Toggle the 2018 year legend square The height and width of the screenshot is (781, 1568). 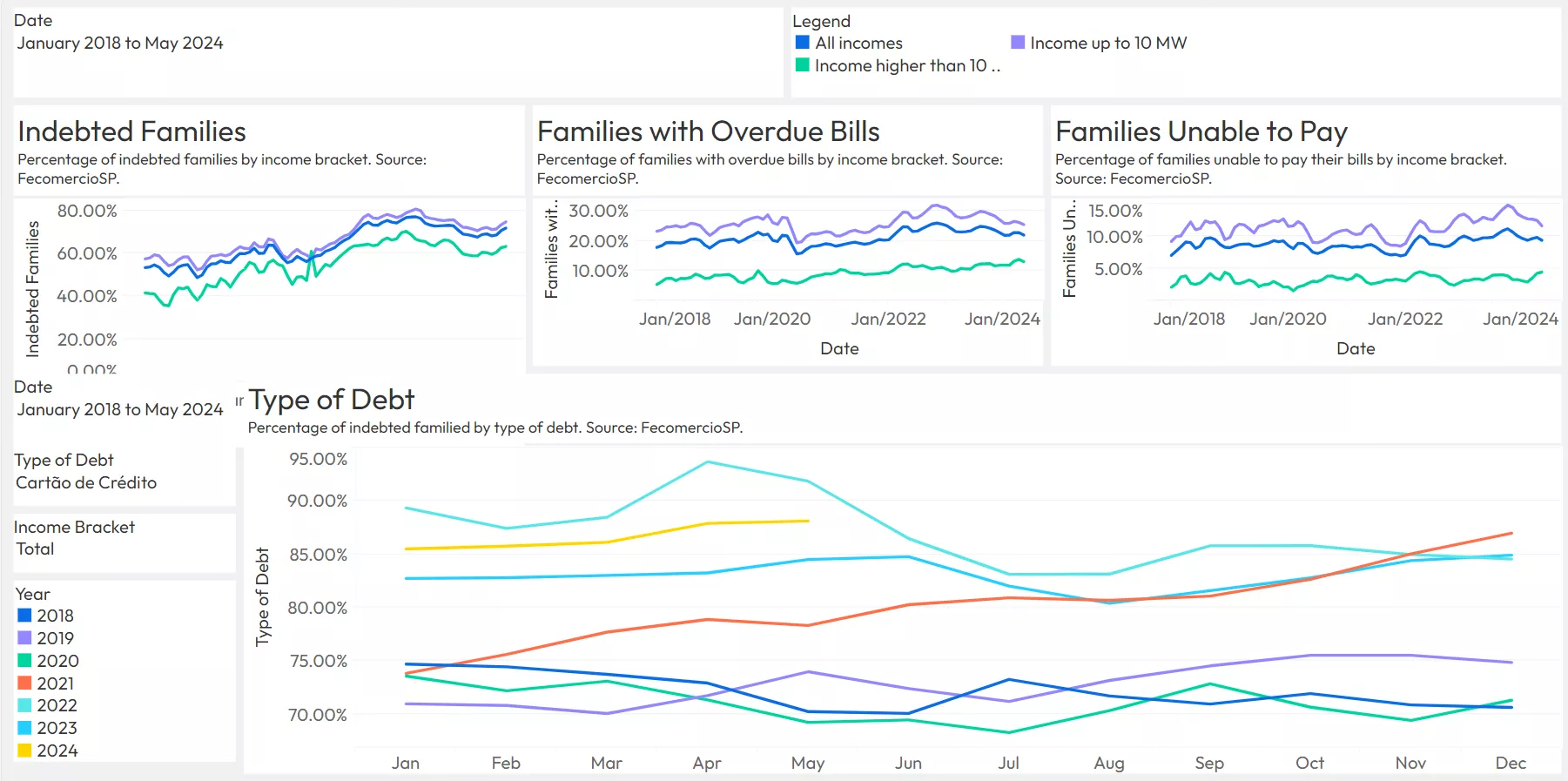(x=24, y=616)
